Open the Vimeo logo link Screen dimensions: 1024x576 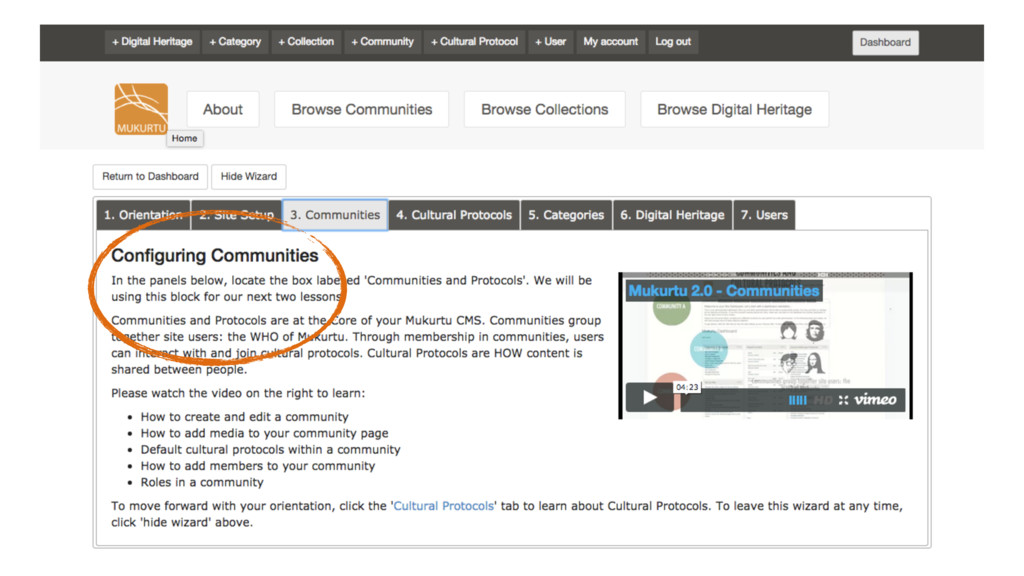[876, 399]
